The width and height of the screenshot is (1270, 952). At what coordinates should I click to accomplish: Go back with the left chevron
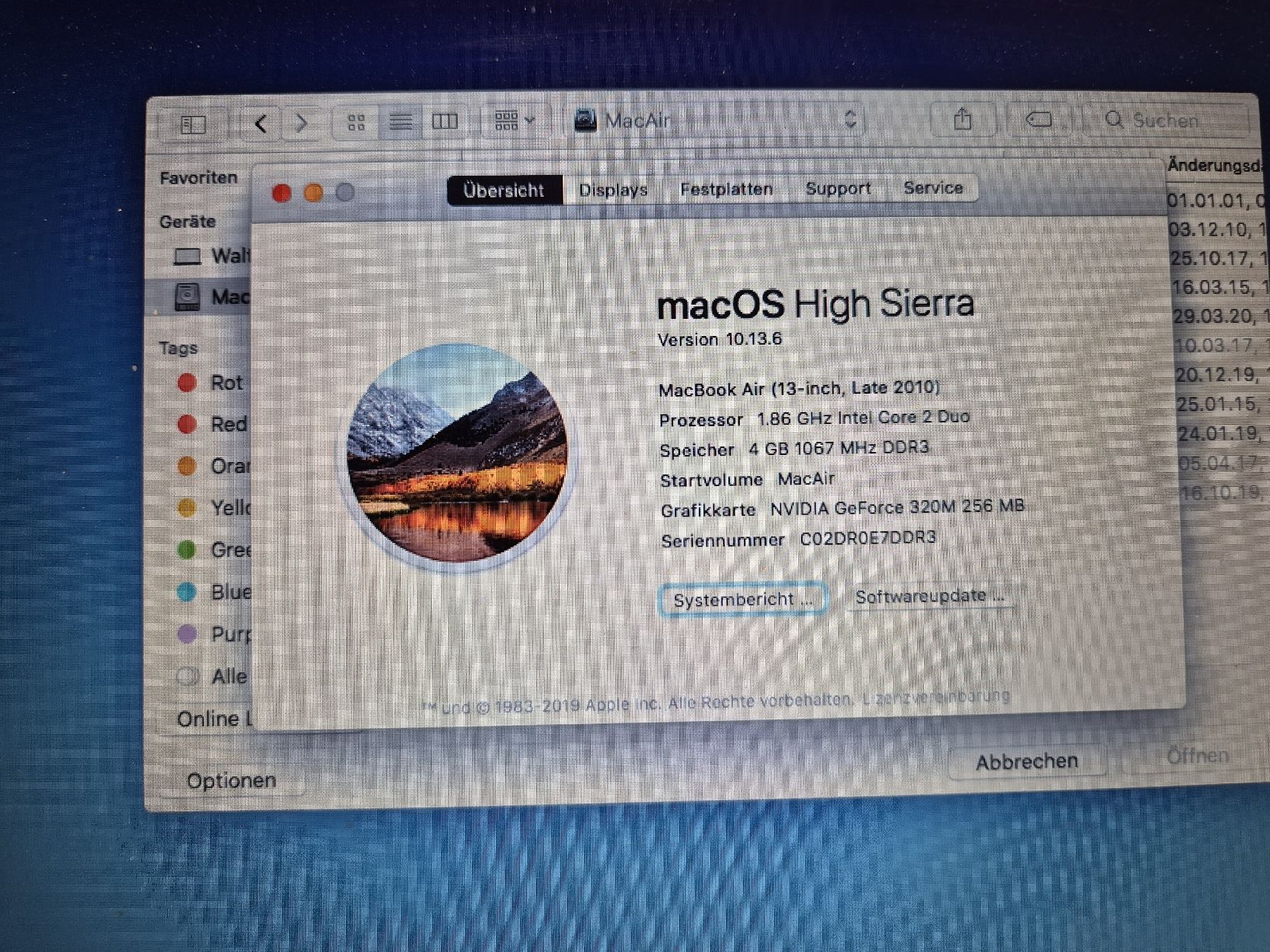coord(261,123)
